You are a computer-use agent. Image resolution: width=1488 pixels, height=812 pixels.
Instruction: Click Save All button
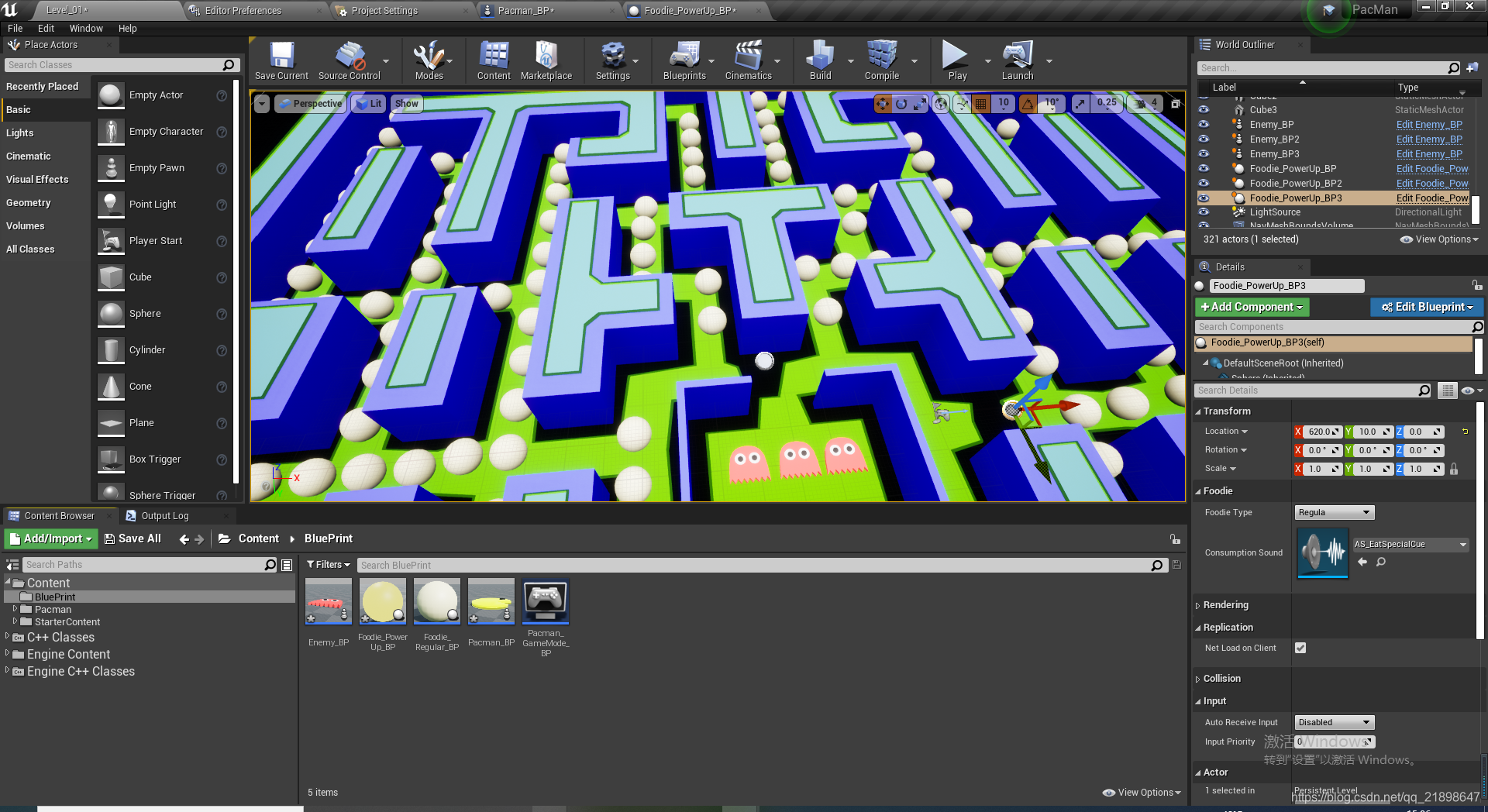[133, 538]
